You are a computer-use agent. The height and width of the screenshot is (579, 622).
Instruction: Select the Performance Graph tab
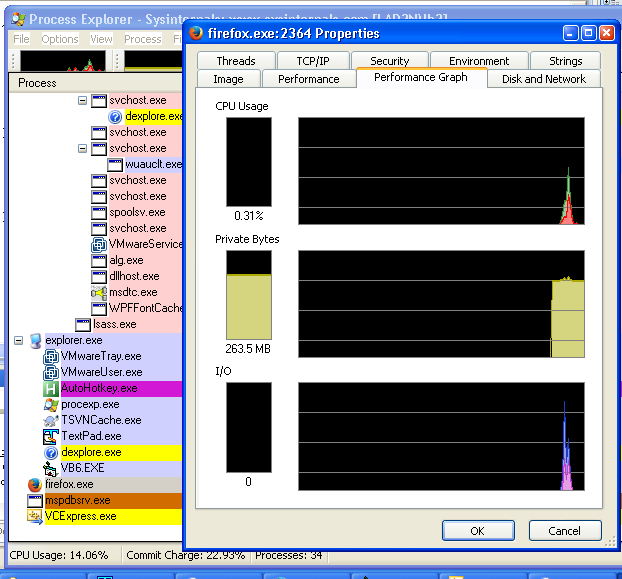coord(421,77)
